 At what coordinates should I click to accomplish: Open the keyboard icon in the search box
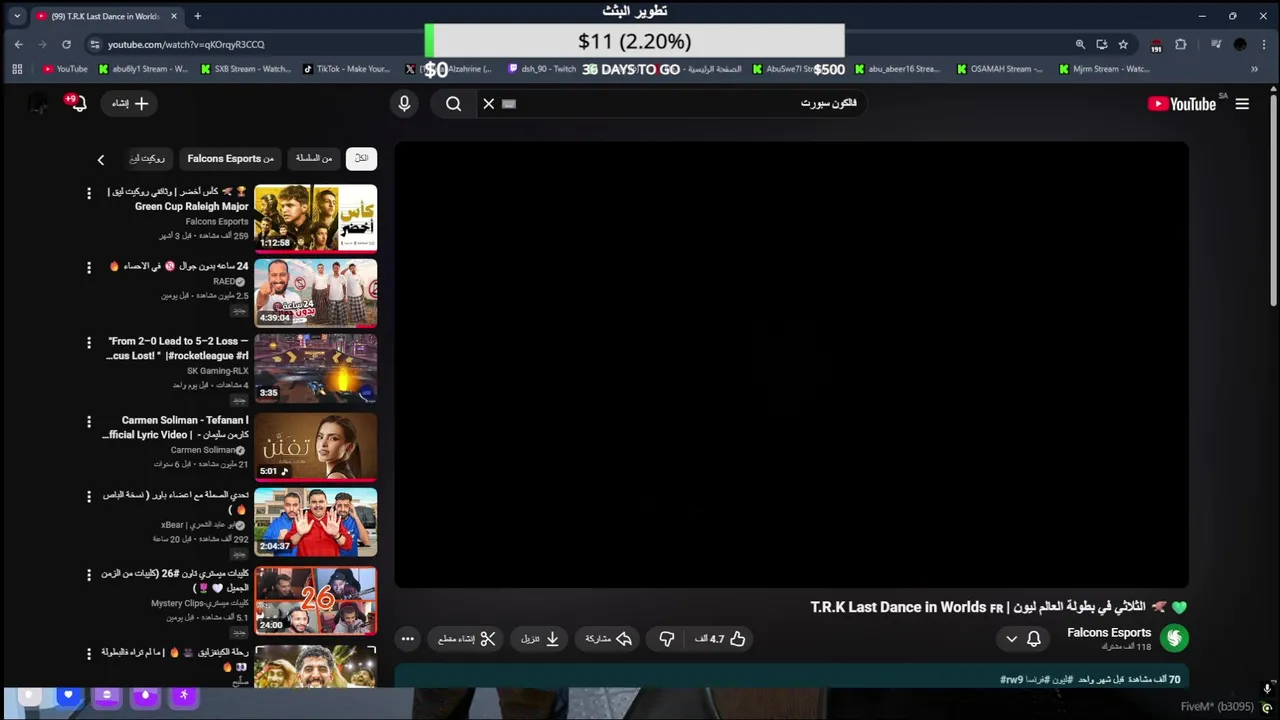click(x=509, y=104)
